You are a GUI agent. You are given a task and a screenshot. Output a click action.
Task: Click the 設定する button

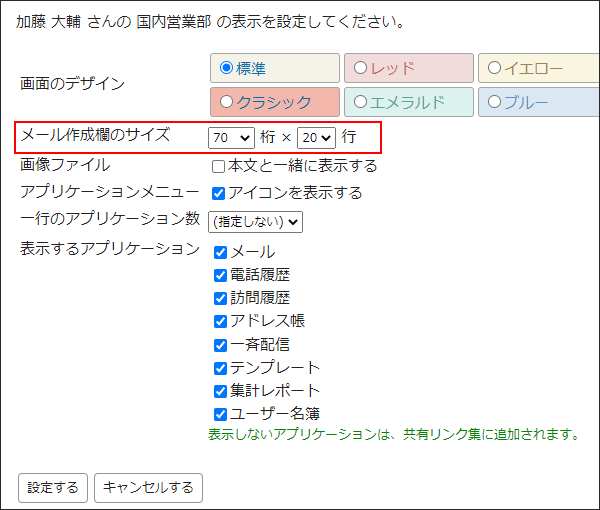click(x=53, y=488)
